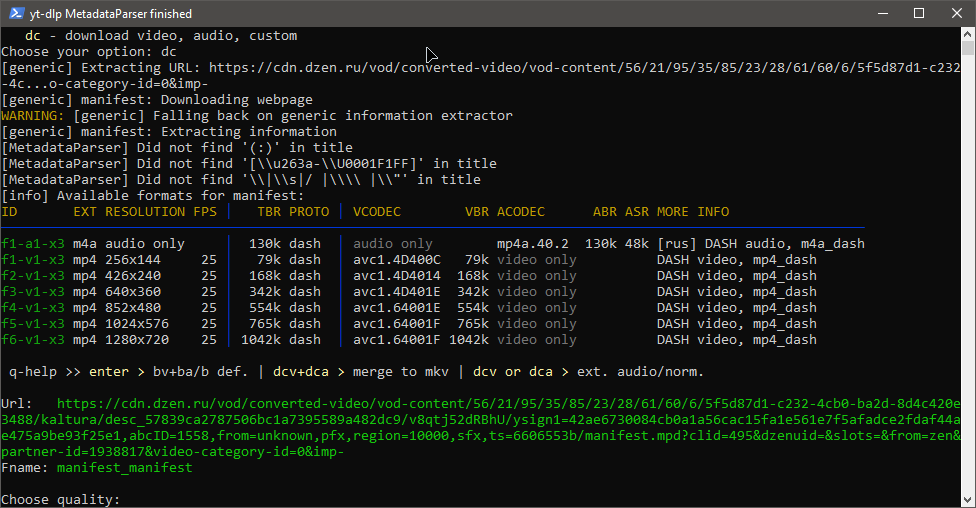Click the avc1.4D401E codec value
The height and width of the screenshot is (508, 976).
[397, 292]
